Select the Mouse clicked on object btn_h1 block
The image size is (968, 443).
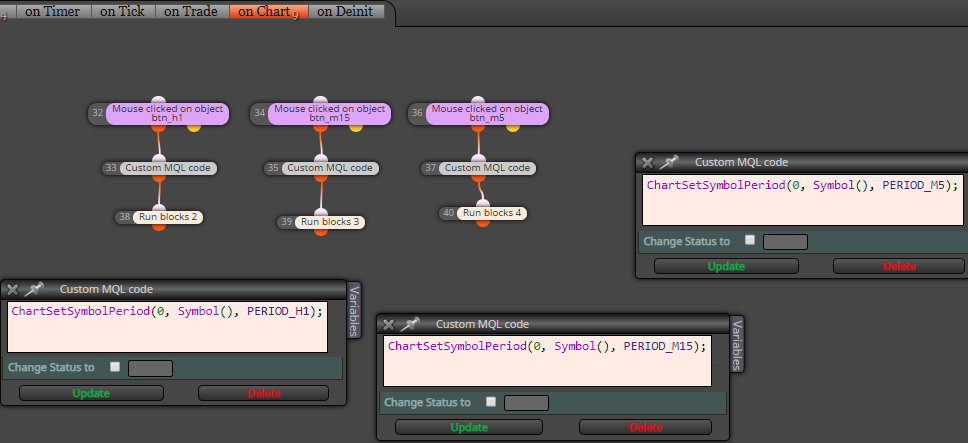[x=167, y=114]
